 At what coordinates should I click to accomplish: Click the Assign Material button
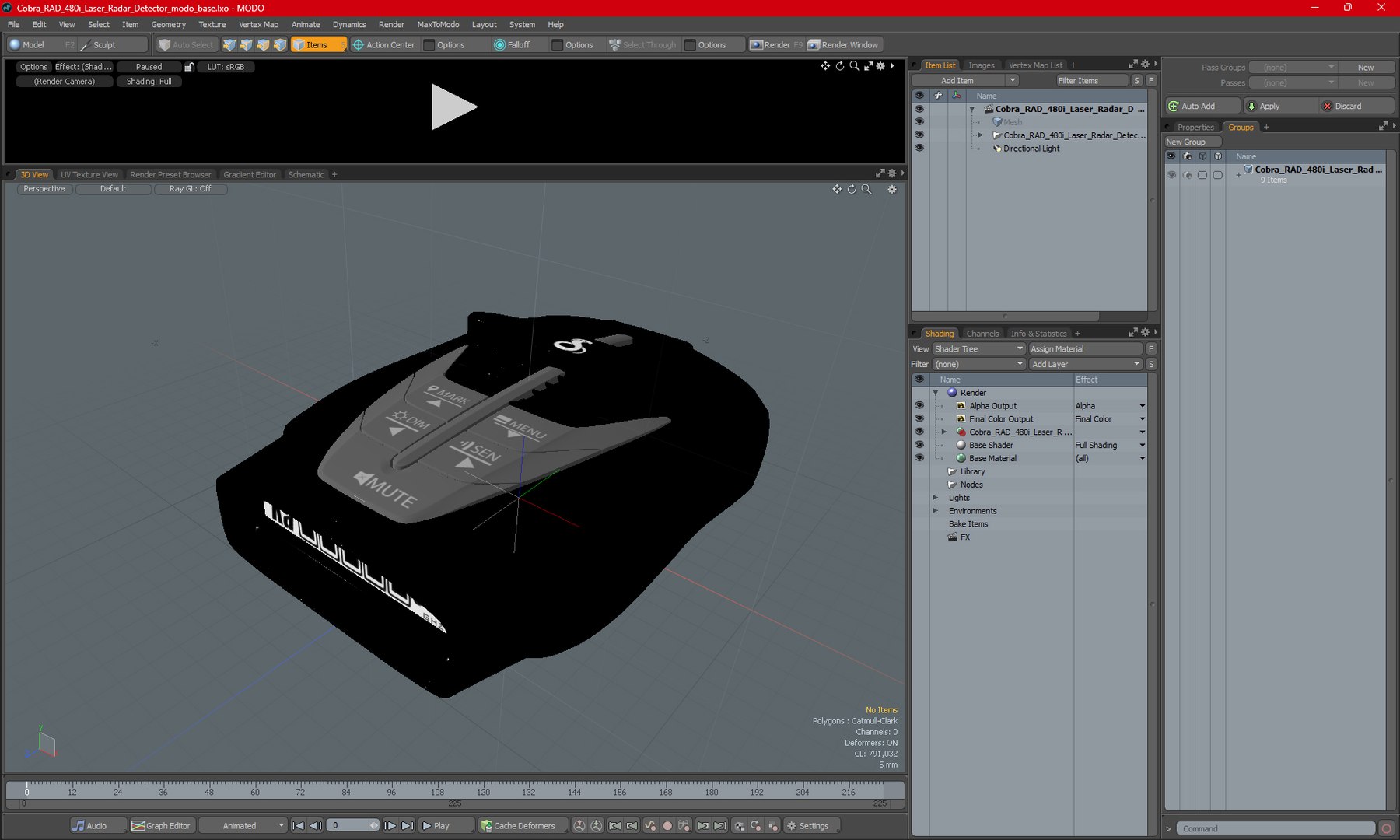point(1086,349)
